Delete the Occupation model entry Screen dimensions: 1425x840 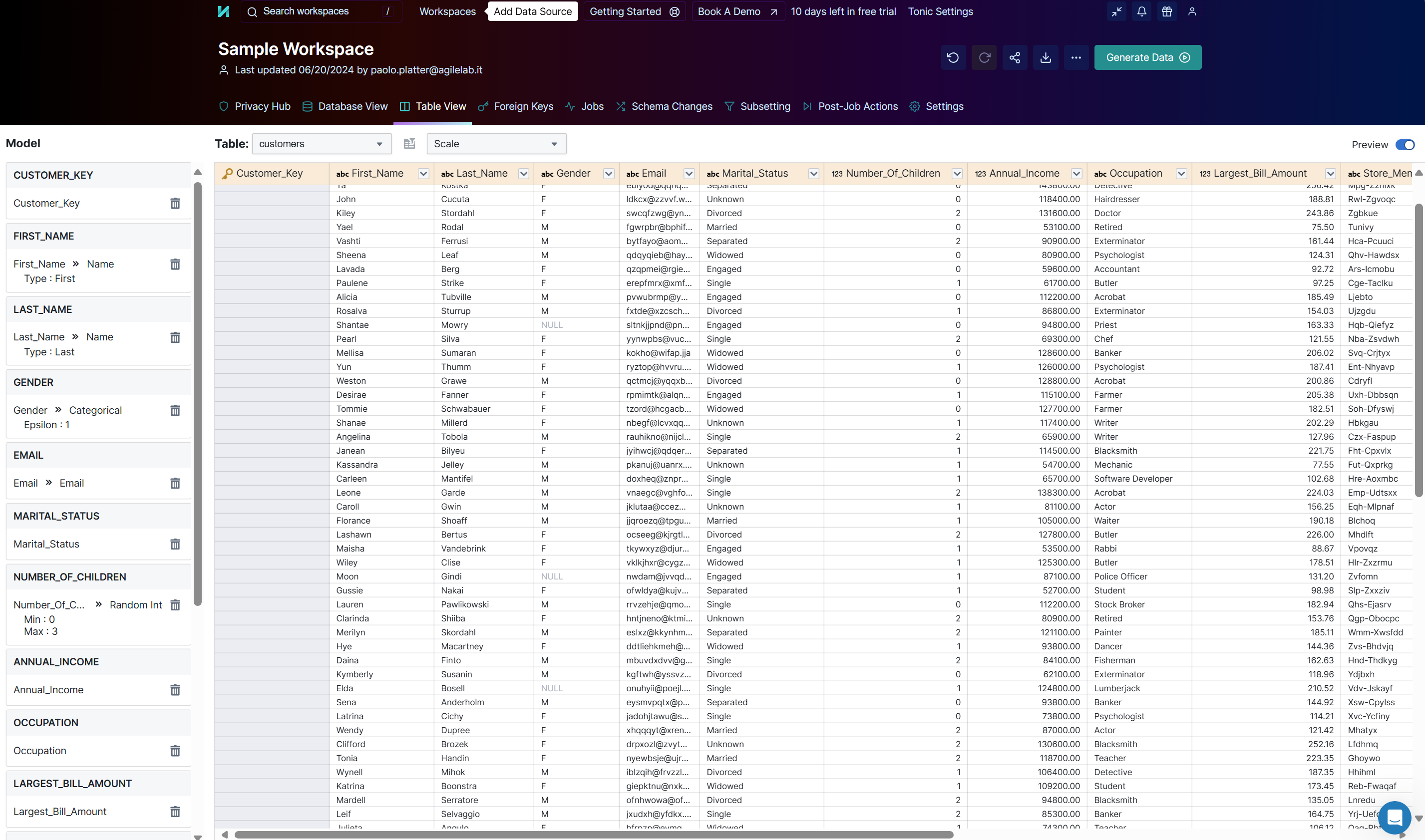(176, 751)
